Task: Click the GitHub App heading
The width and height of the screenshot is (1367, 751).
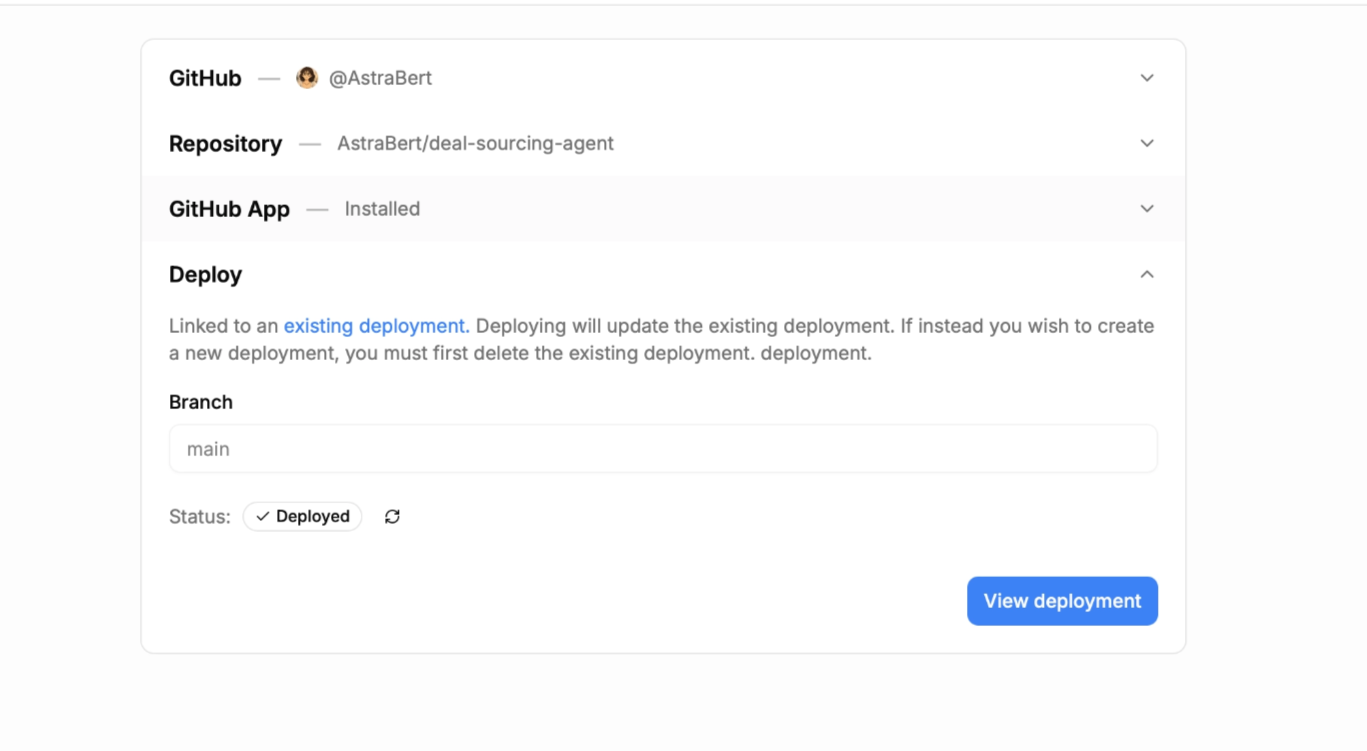Action: [229, 209]
